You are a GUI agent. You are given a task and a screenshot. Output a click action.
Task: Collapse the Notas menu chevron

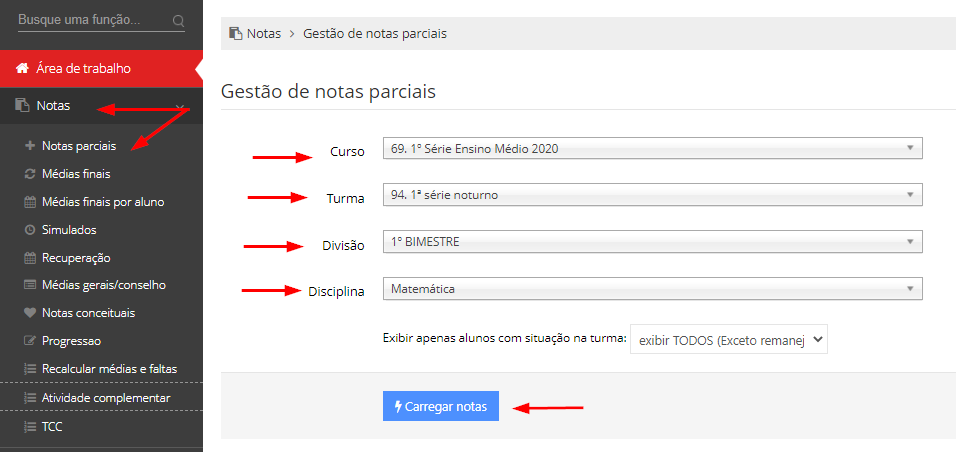tap(180, 107)
